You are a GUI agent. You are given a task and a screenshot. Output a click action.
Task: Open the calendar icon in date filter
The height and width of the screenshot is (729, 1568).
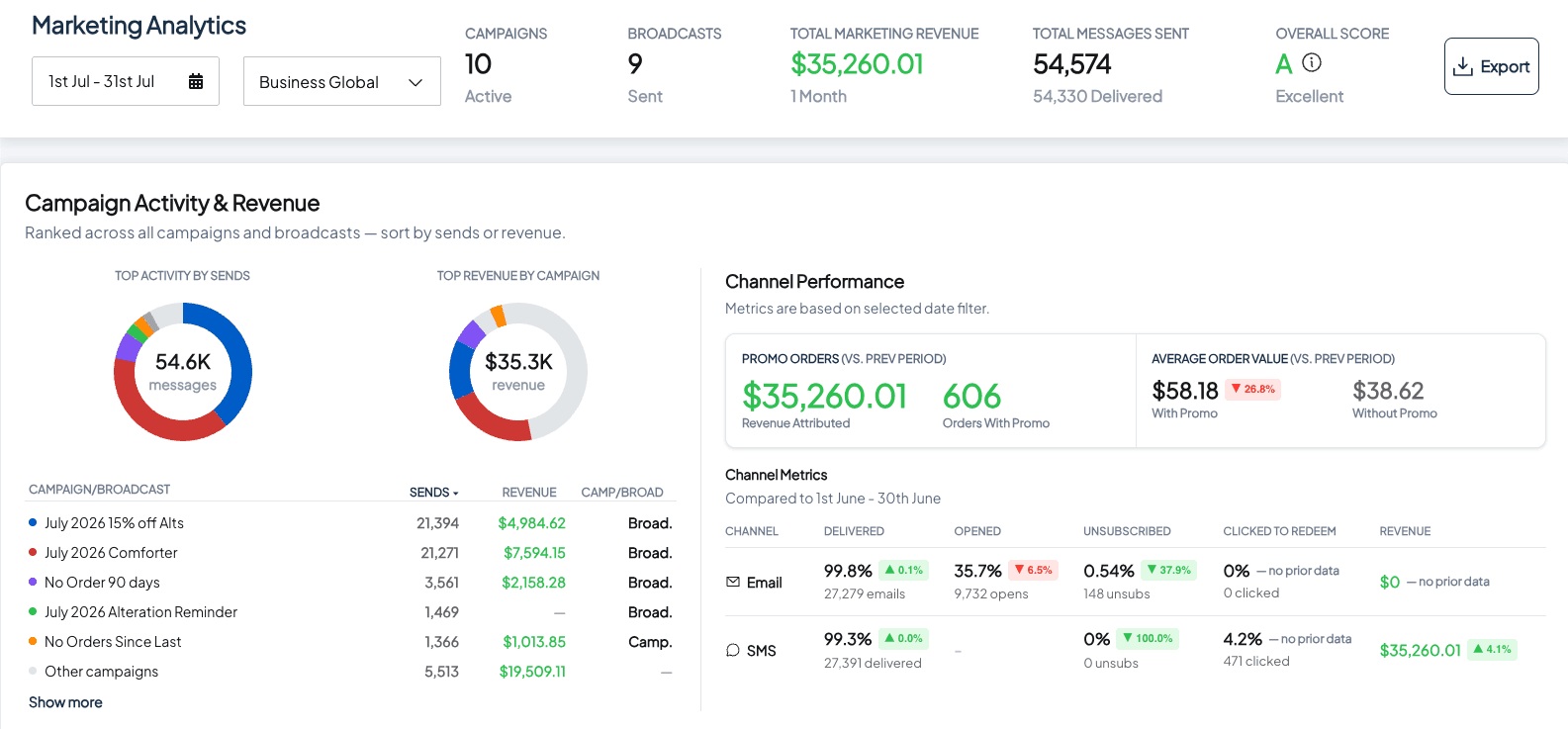pyautogui.click(x=196, y=81)
